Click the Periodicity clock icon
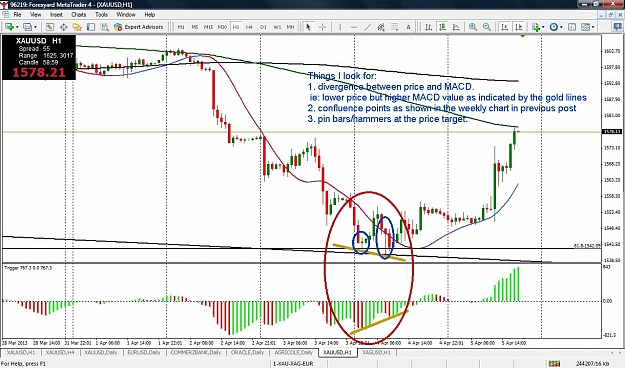Image resolution: width=625 pixels, height=368 pixels. coord(554,27)
